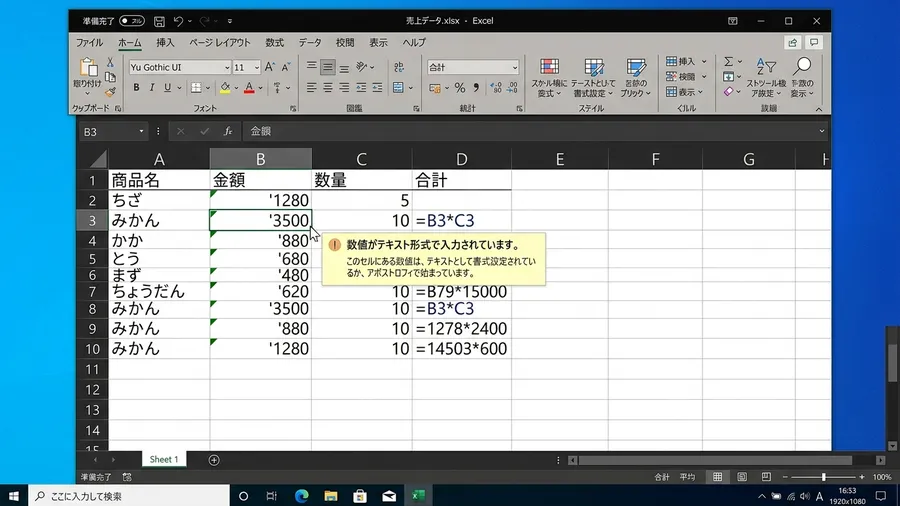Toggle Bold formatting
The image size is (900, 506).
click(136, 88)
